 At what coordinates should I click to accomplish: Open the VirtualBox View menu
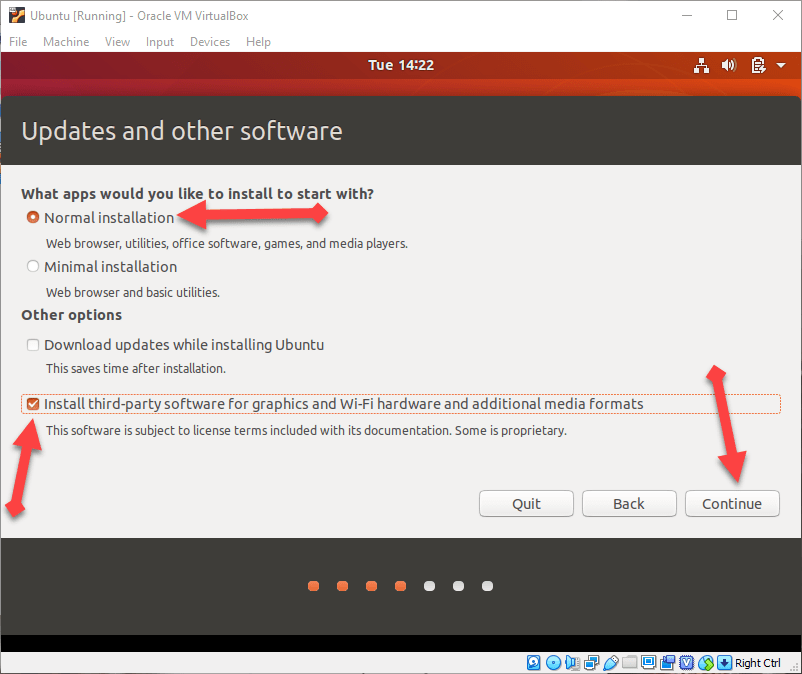(117, 42)
